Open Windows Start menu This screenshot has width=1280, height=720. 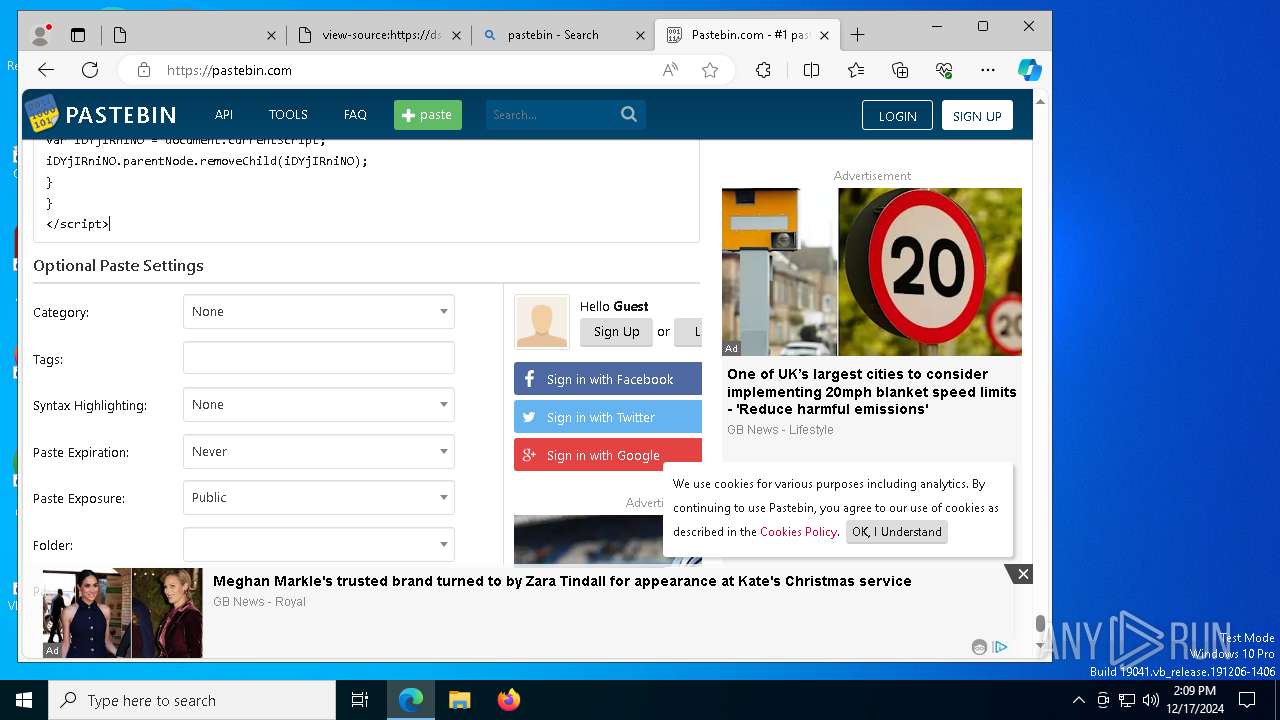[24, 700]
